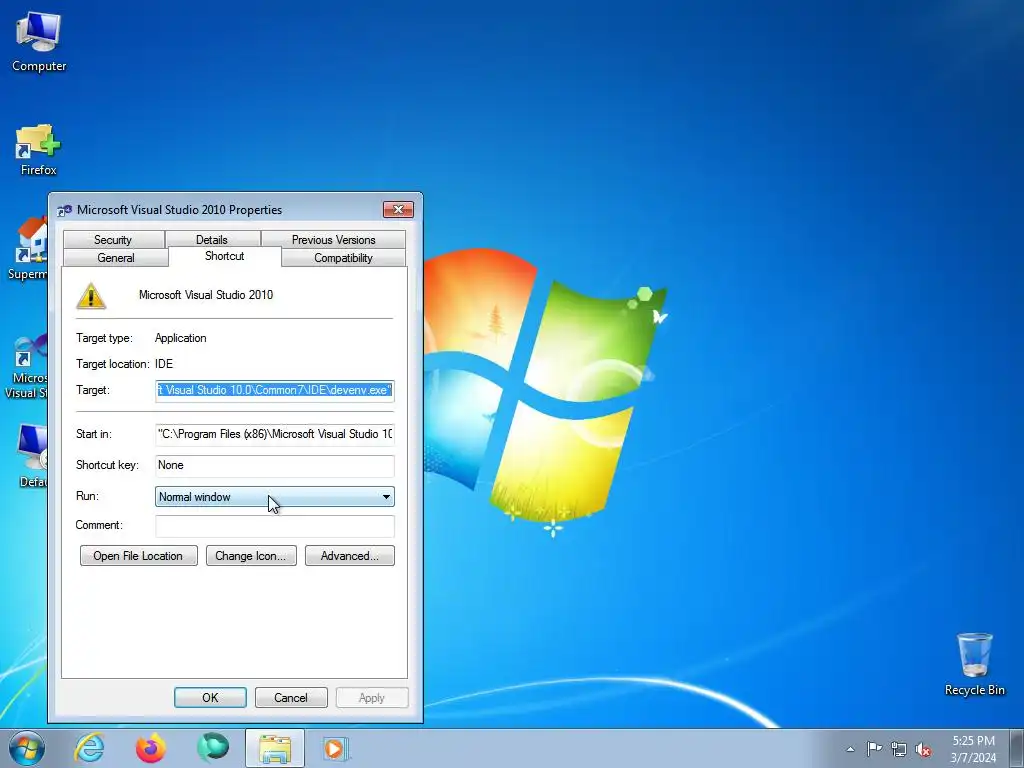Select the Recycle Bin icon
This screenshot has height=768, width=1024.
(974, 664)
